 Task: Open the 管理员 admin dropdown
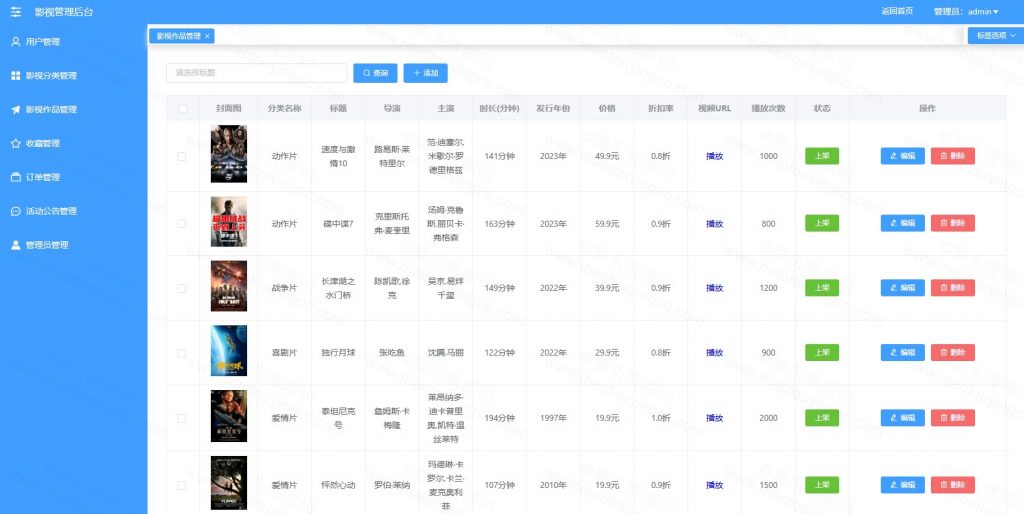(966, 12)
